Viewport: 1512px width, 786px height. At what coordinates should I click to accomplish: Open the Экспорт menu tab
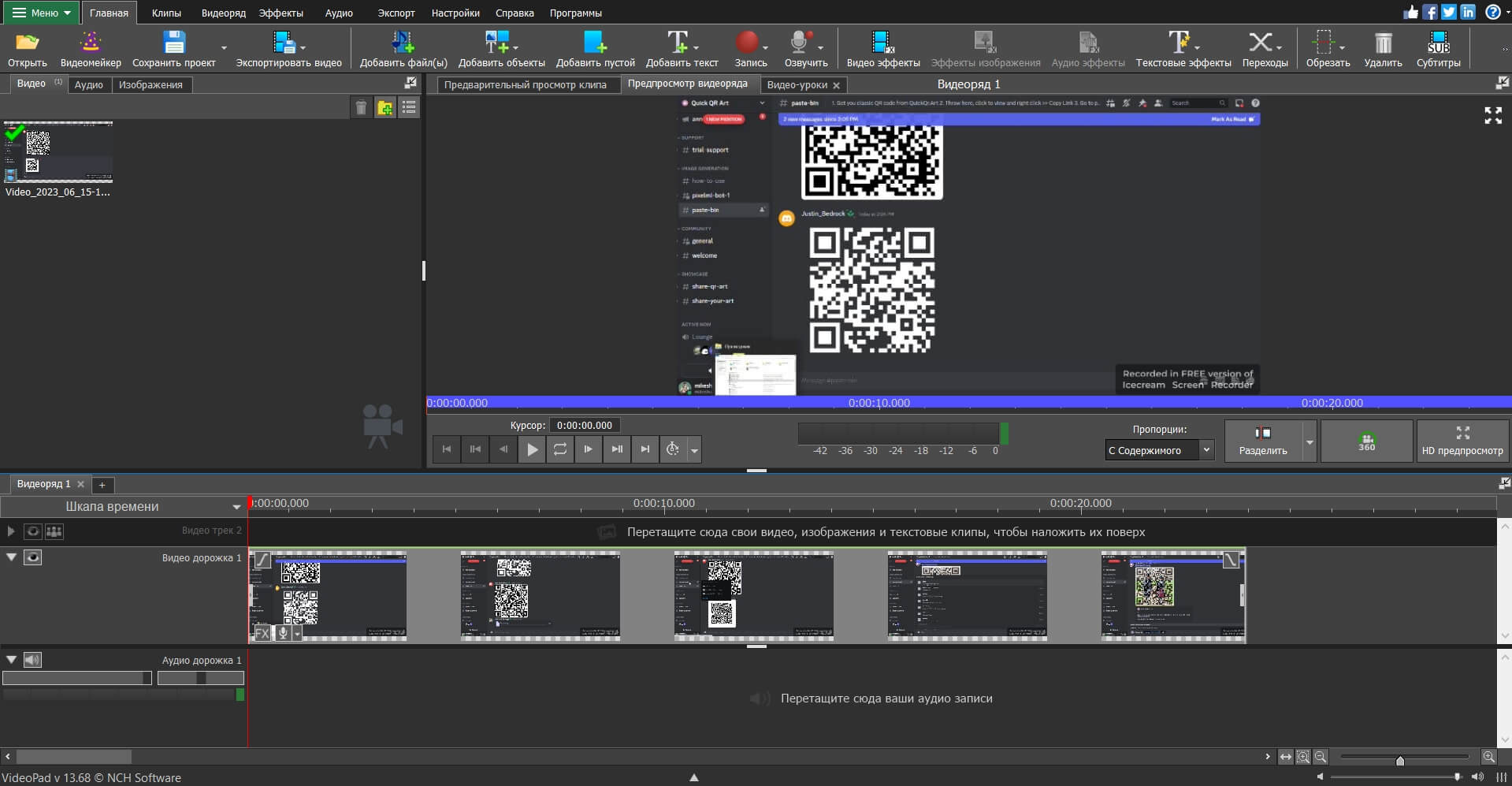point(396,13)
